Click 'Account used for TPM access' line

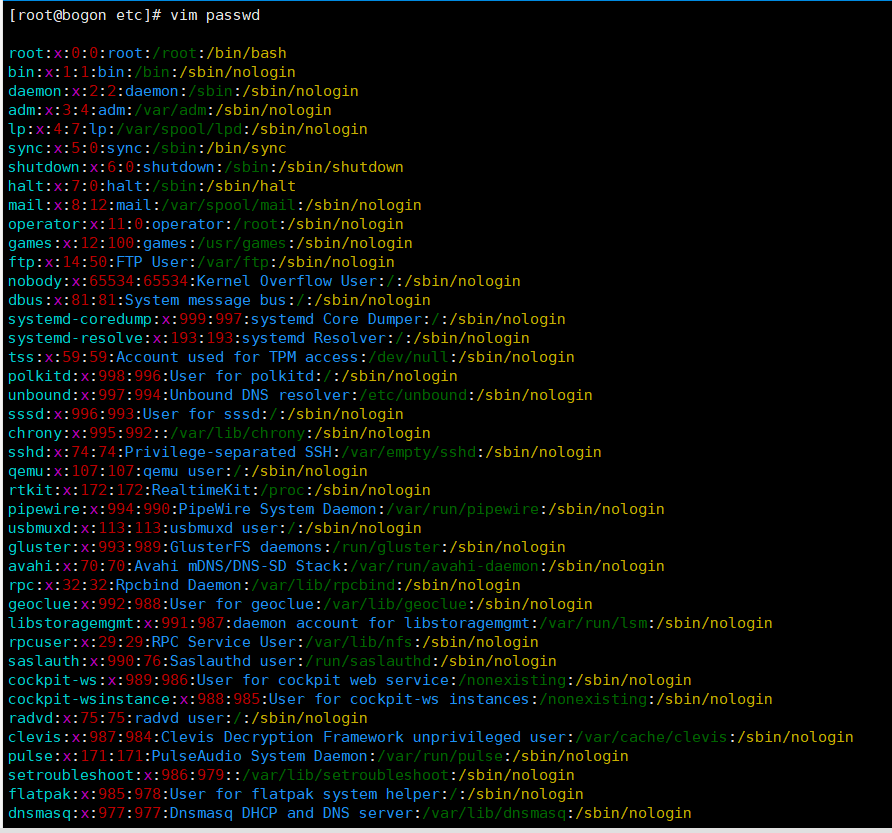click(291, 357)
